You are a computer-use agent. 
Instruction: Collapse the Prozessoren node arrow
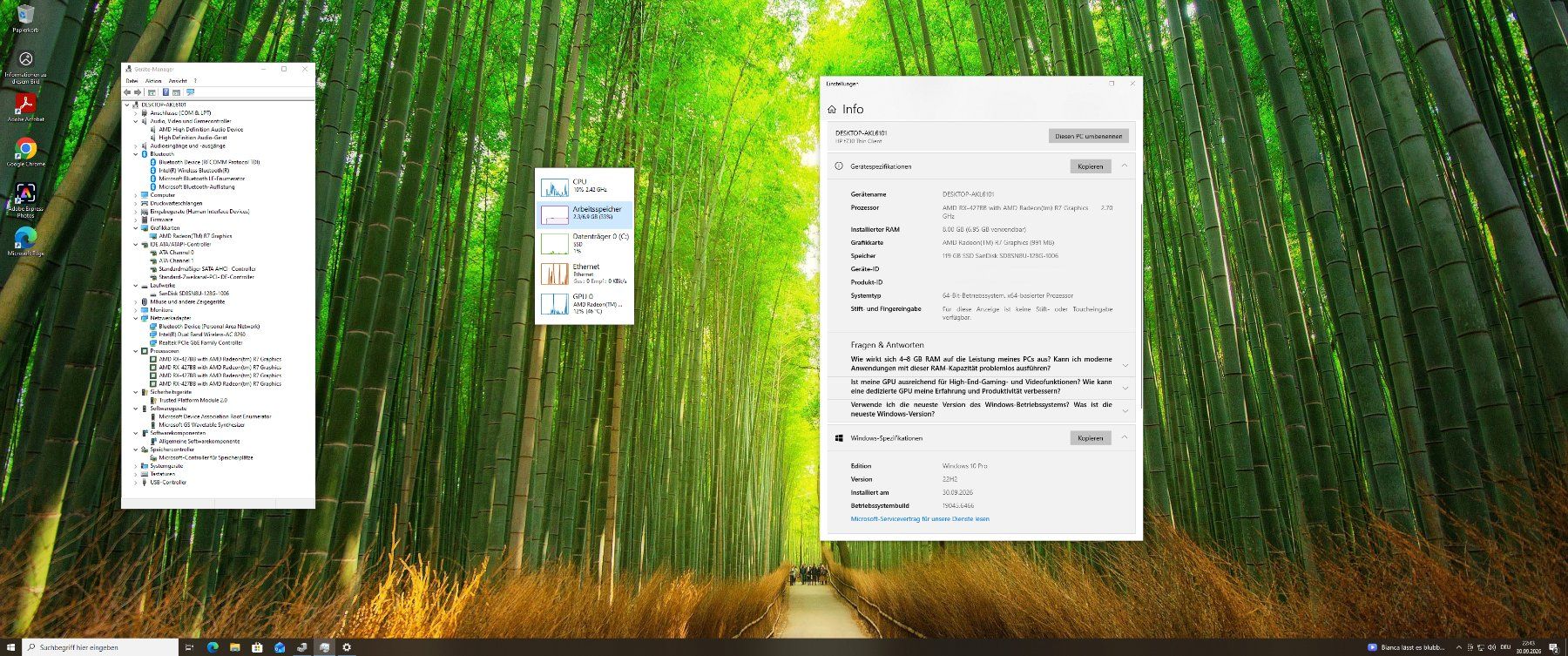(x=135, y=351)
